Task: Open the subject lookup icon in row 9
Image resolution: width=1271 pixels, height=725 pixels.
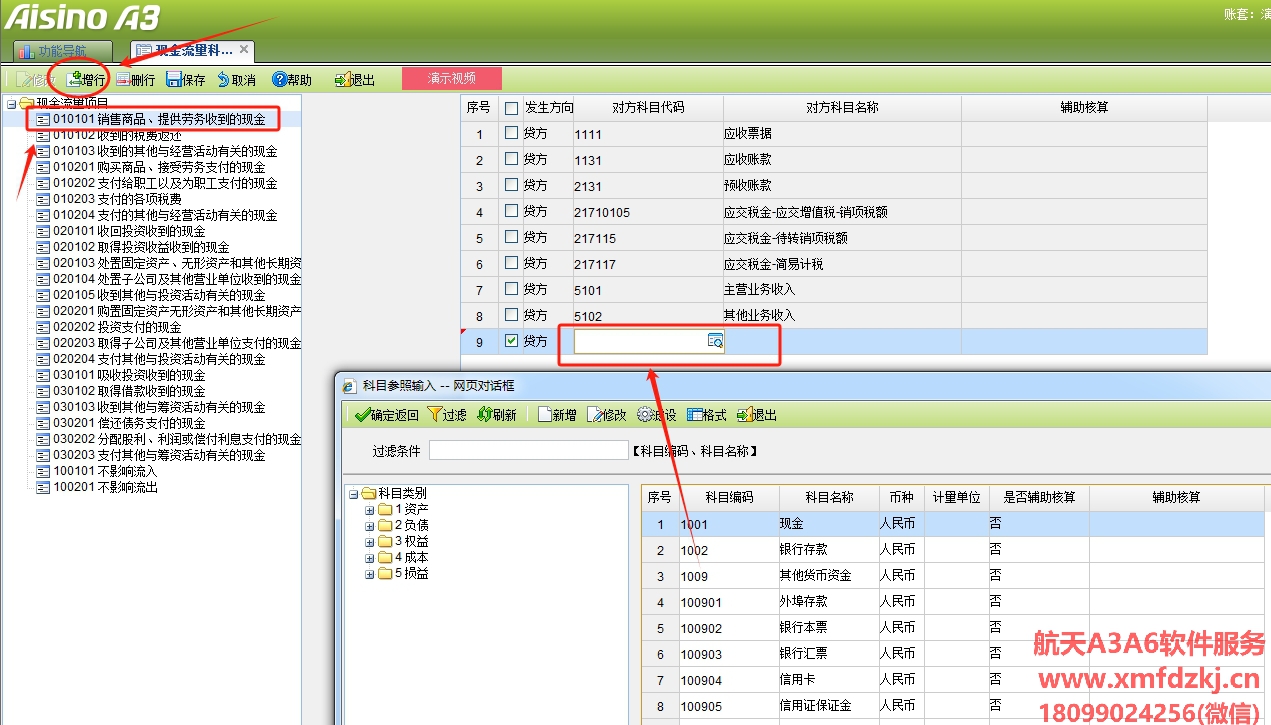Action: tap(715, 342)
